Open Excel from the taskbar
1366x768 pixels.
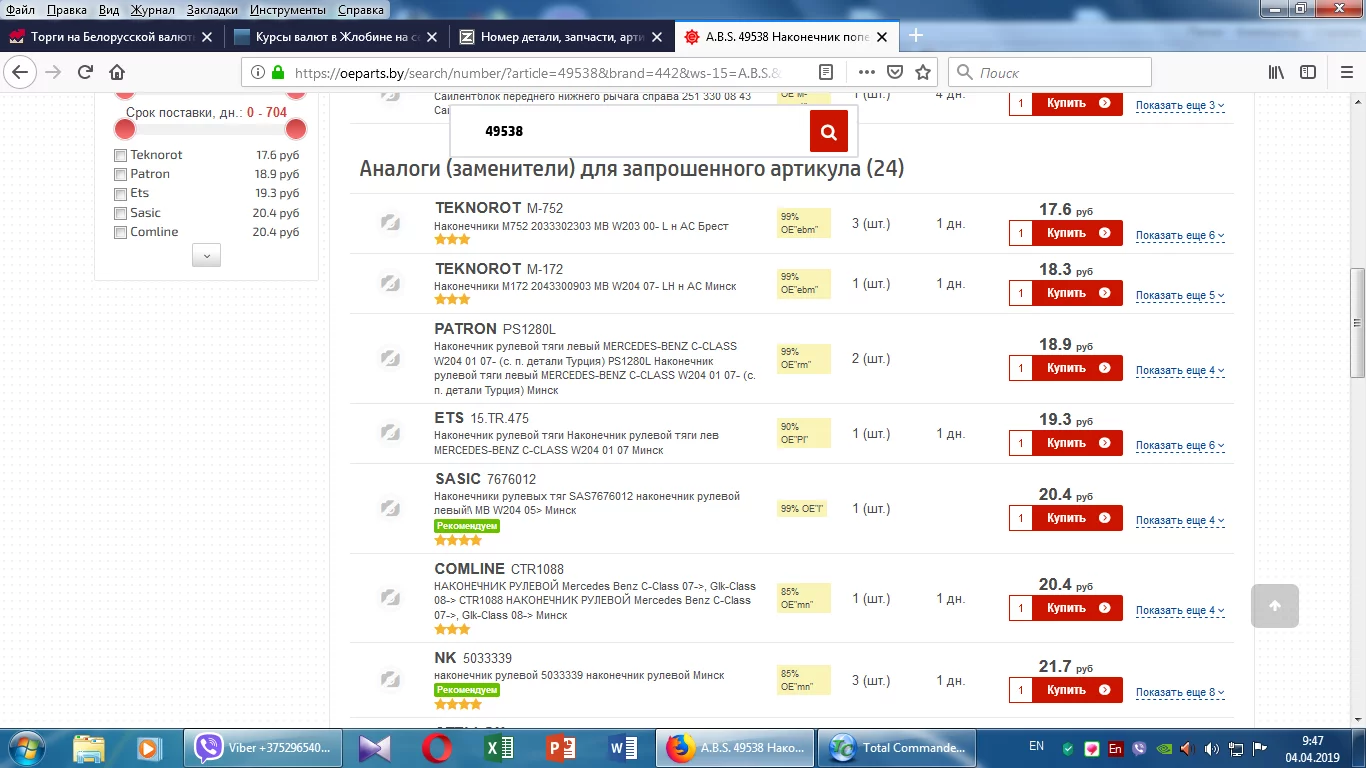pos(498,747)
